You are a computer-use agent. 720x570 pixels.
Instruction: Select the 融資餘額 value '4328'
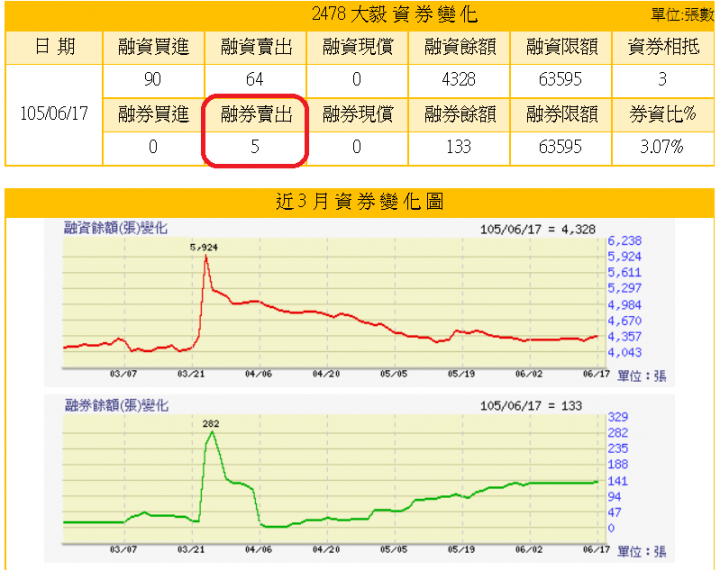point(458,79)
